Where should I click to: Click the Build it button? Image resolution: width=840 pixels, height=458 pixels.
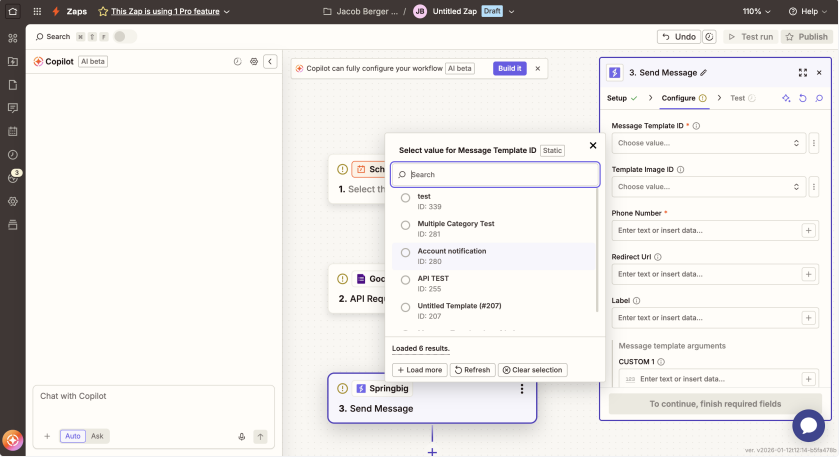(509, 69)
